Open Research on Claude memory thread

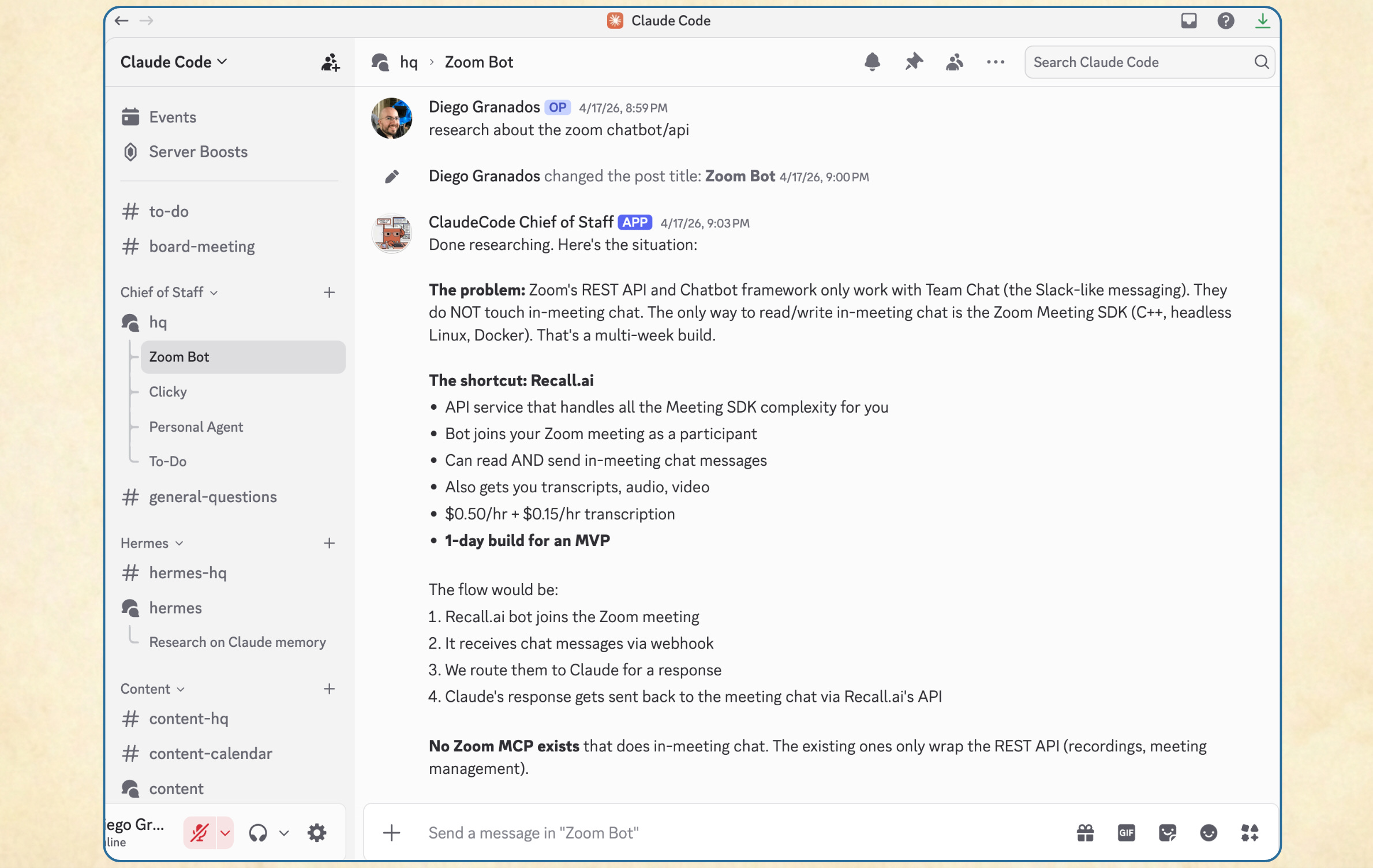click(x=243, y=642)
